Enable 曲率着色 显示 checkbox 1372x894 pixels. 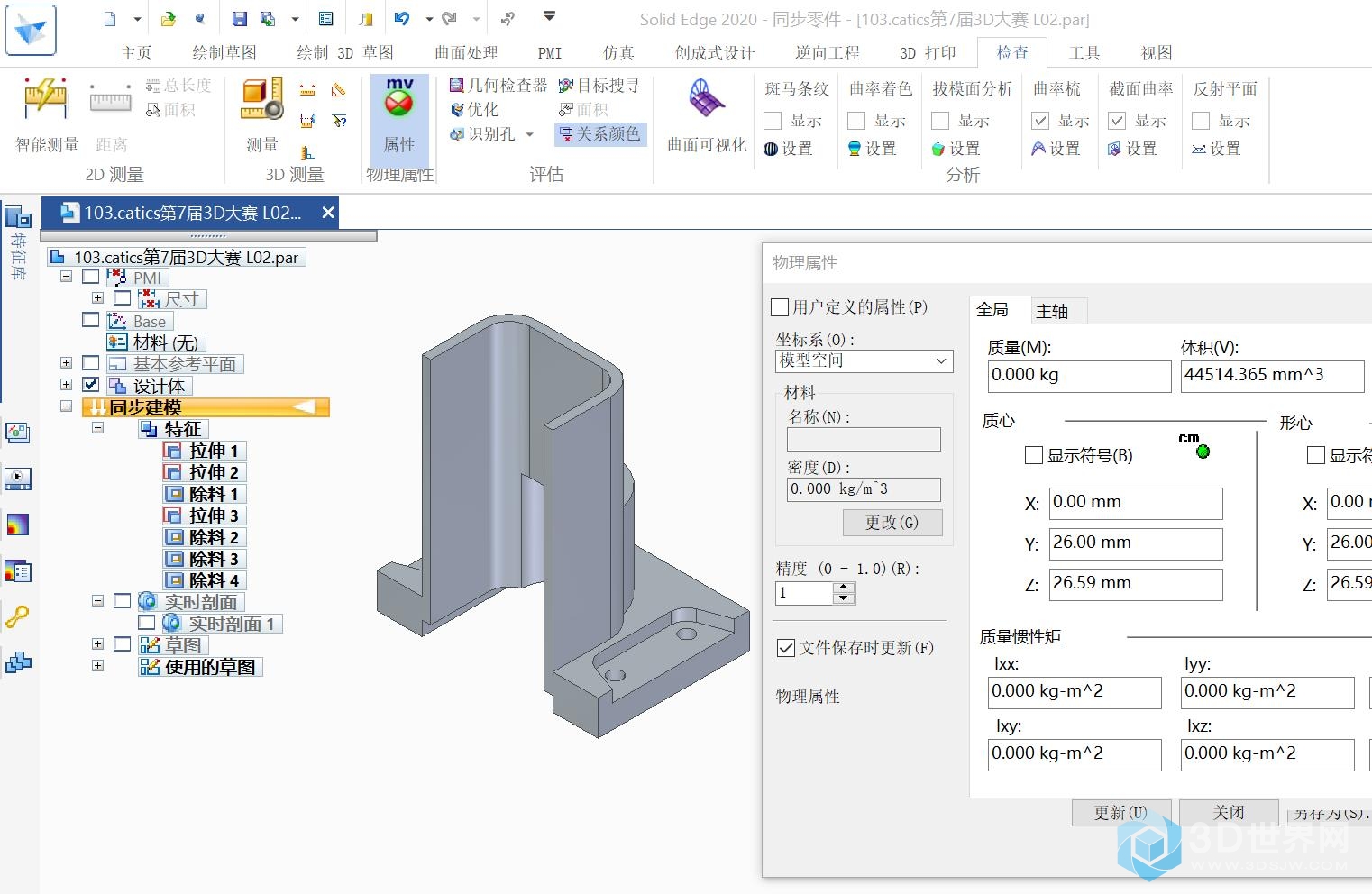coord(856,121)
